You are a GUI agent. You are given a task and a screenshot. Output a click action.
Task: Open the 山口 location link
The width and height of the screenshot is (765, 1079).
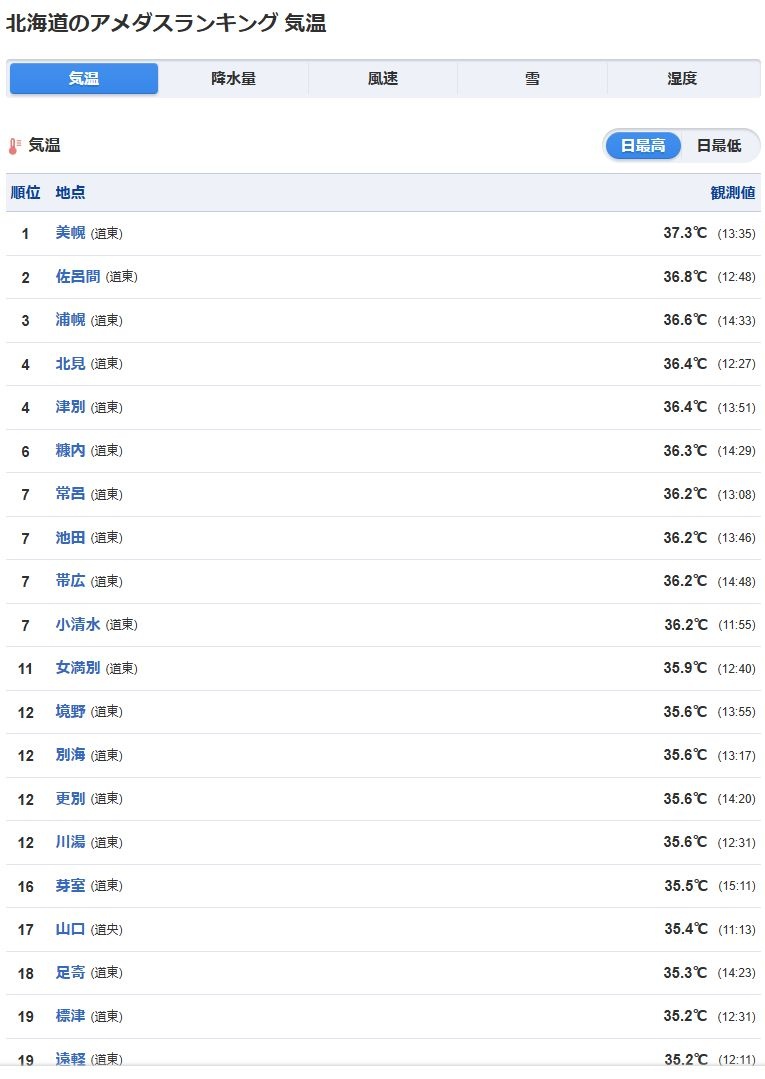70,929
